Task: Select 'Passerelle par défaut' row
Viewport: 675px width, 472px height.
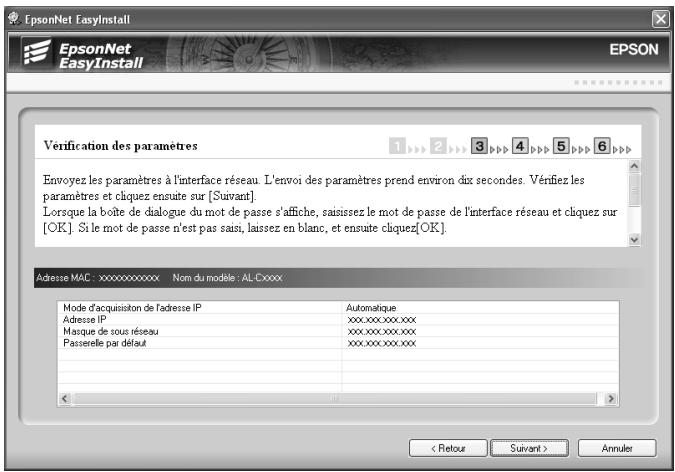Action: (338, 343)
